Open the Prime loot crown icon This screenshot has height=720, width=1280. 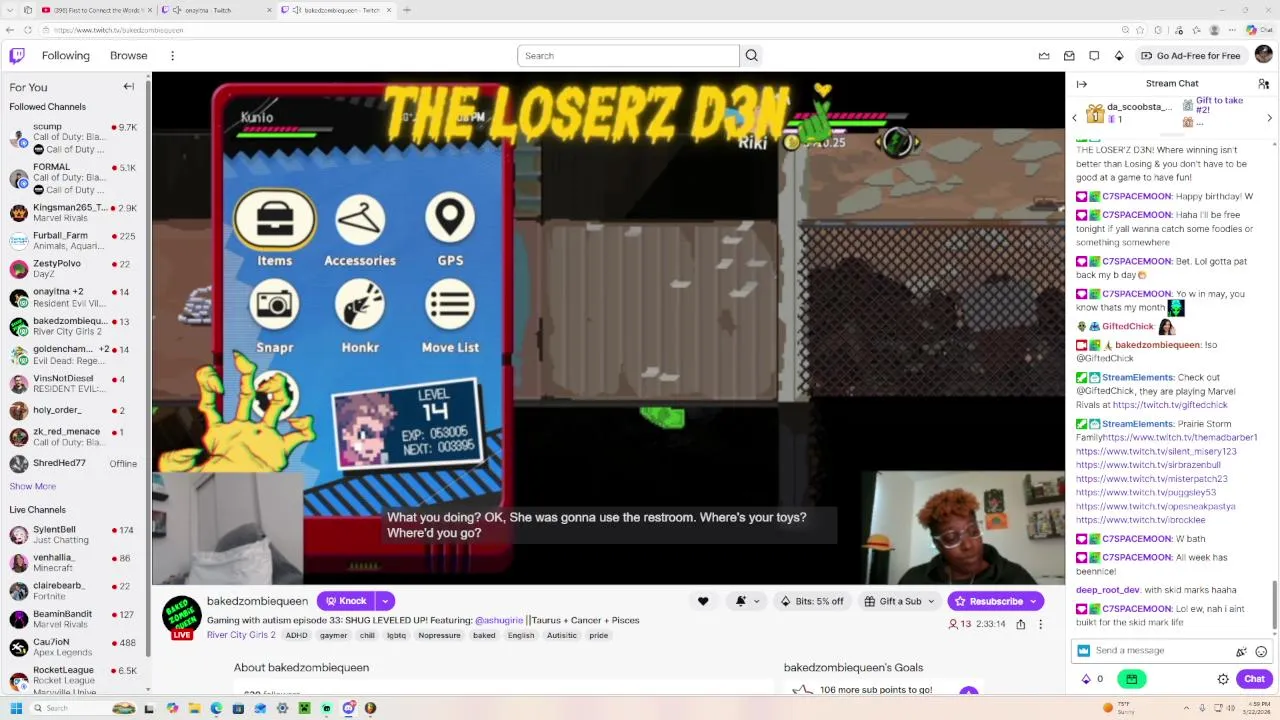1044,56
